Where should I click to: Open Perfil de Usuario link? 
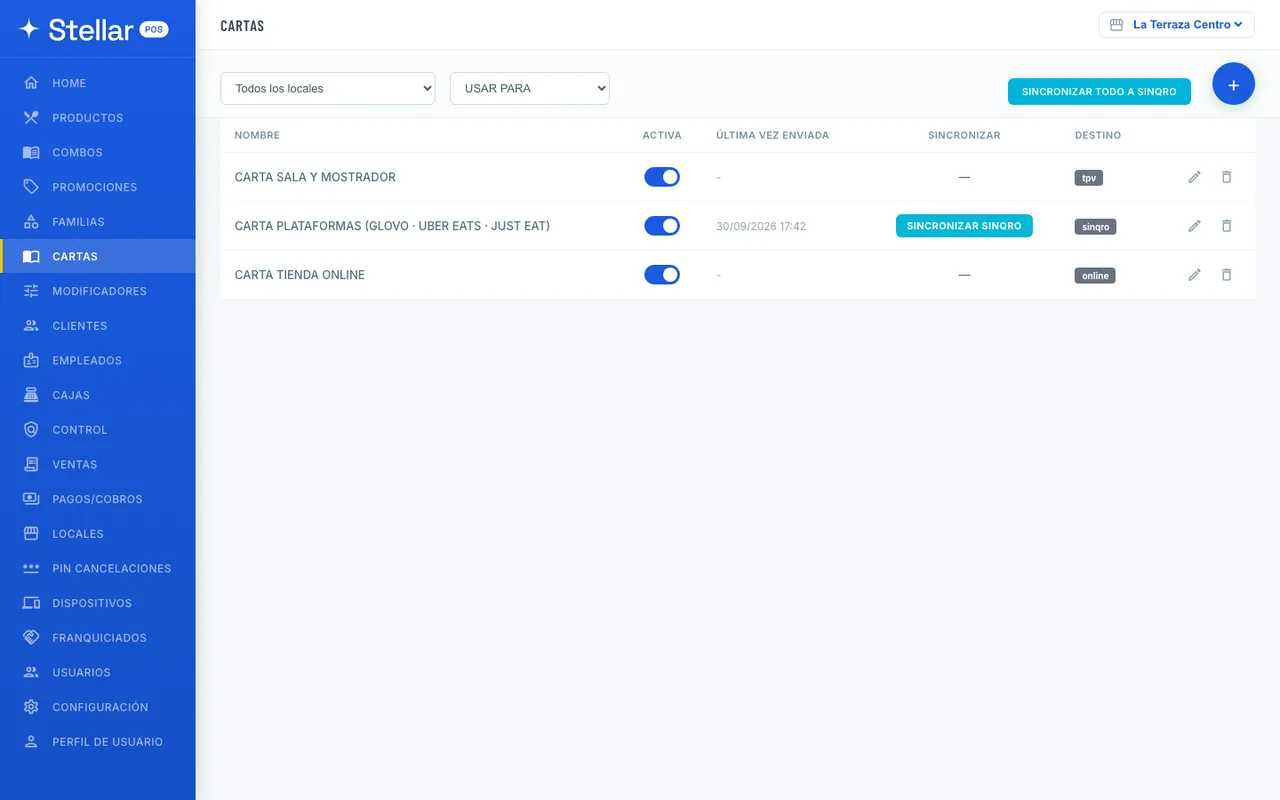point(98,742)
